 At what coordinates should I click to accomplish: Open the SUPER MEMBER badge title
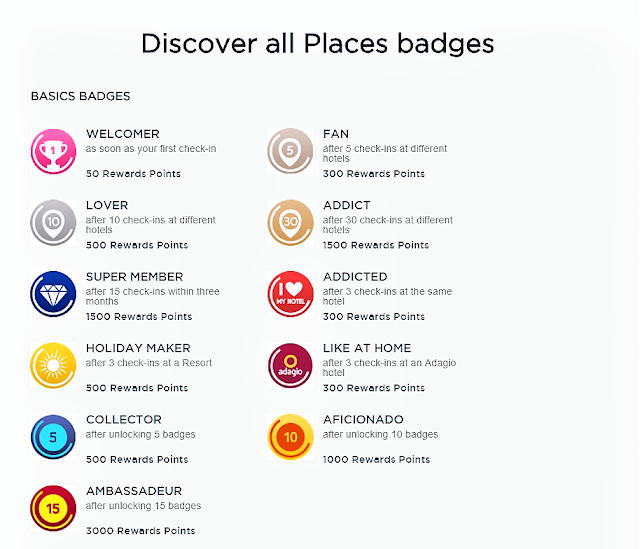point(136,277)
